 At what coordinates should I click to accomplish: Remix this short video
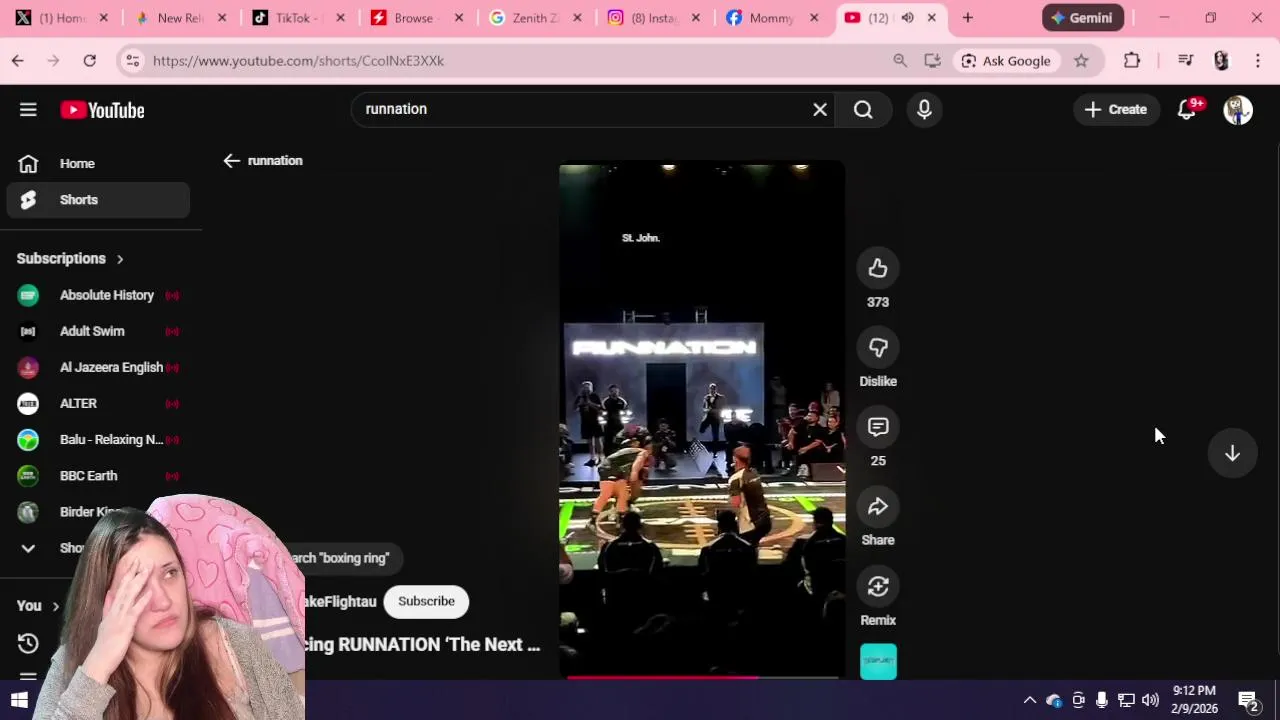point(878,587)
